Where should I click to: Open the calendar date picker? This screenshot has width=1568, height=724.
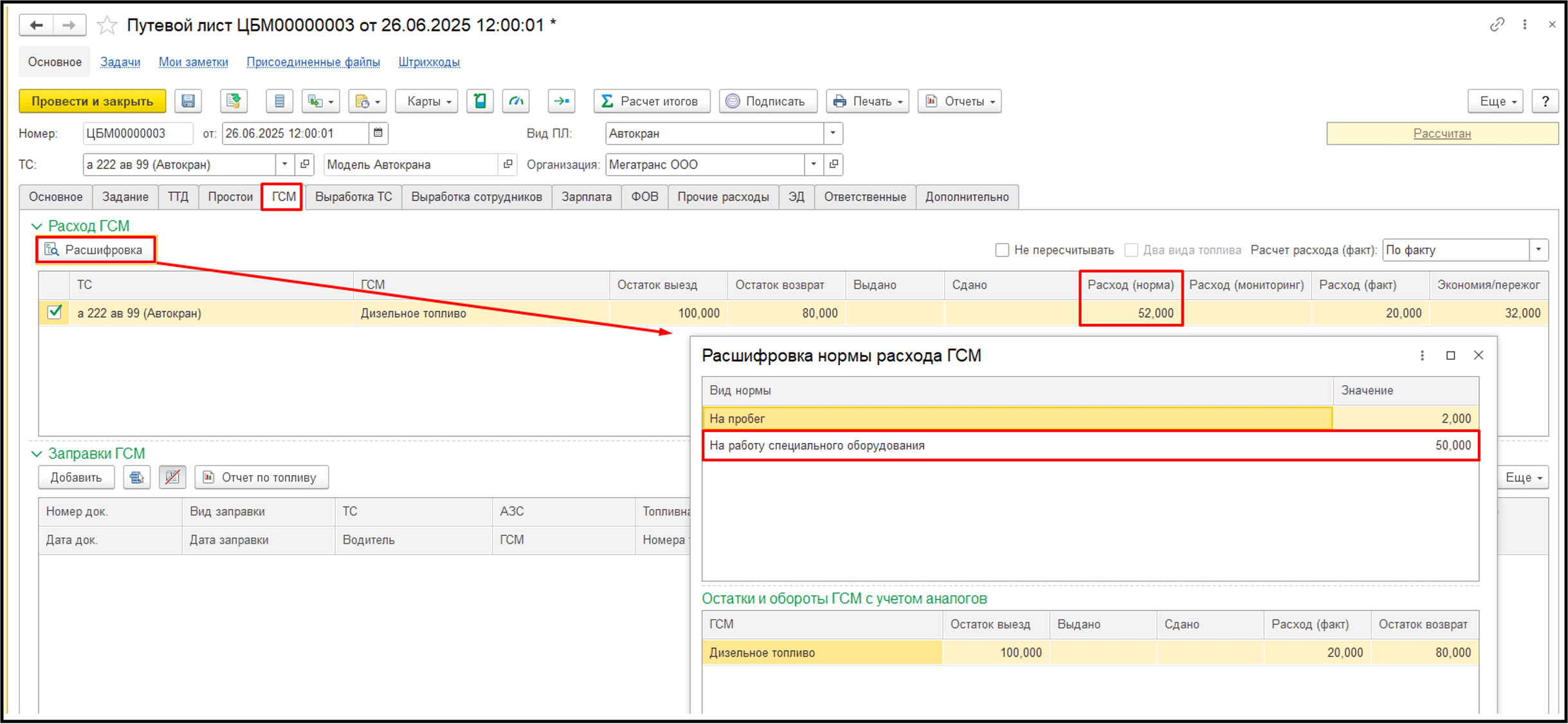(378, 133)
